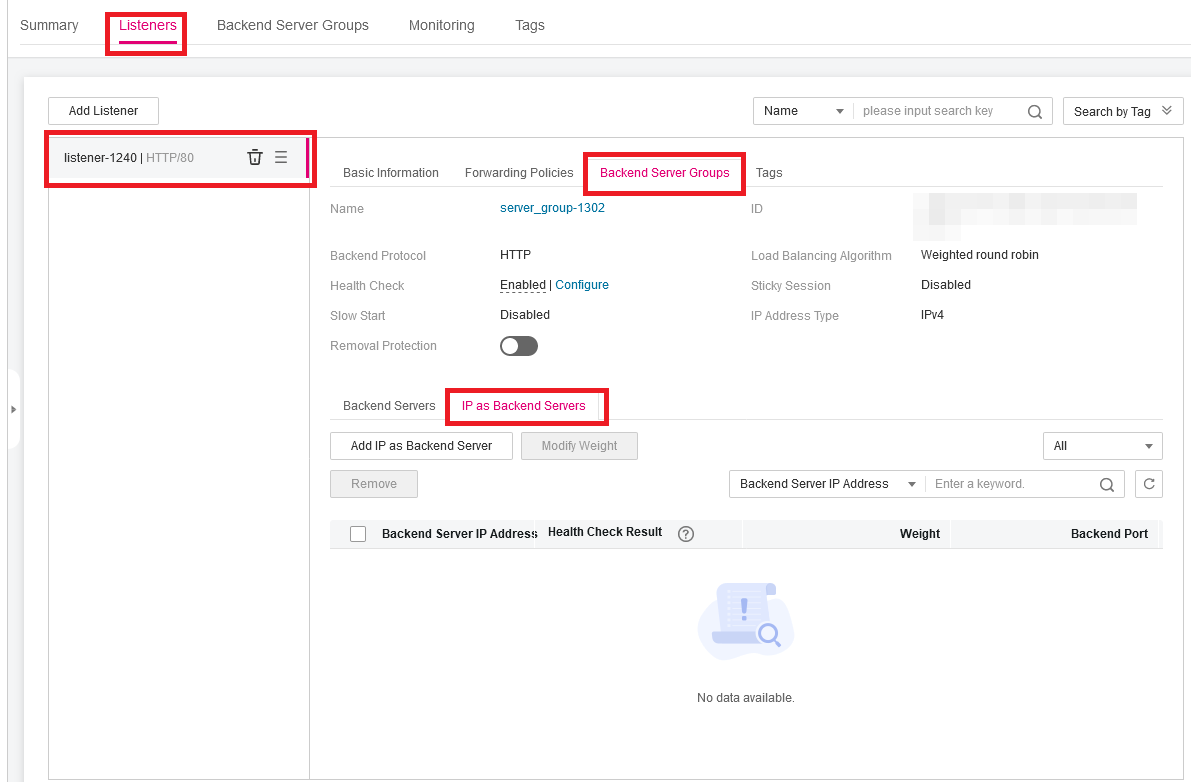Screen dimensions: 1191x782
Task: Enable the Removal Protection toggle
Action: pyautogui.click(x=518, y=345)
